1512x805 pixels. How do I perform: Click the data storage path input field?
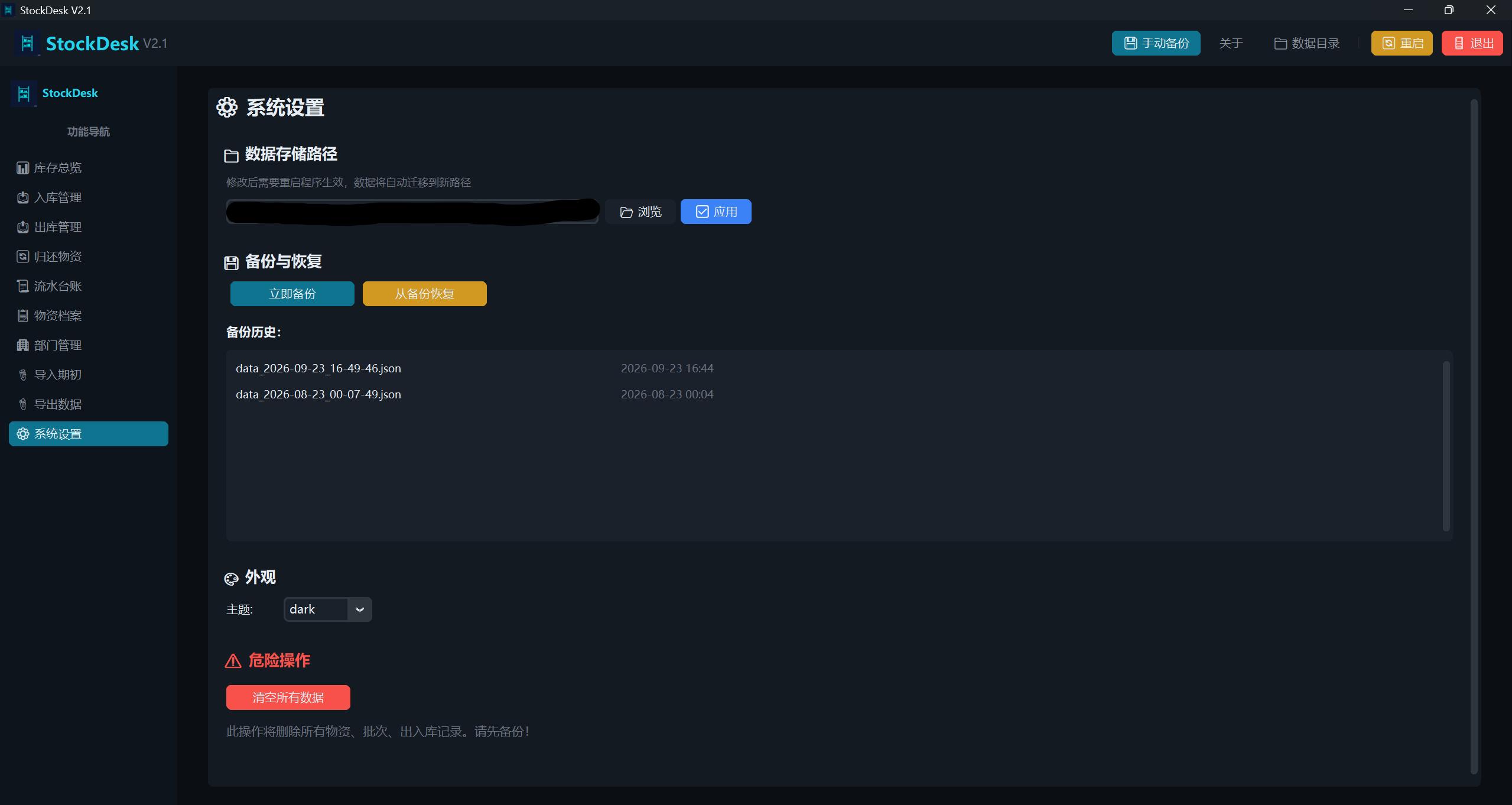tap(412, 212)
